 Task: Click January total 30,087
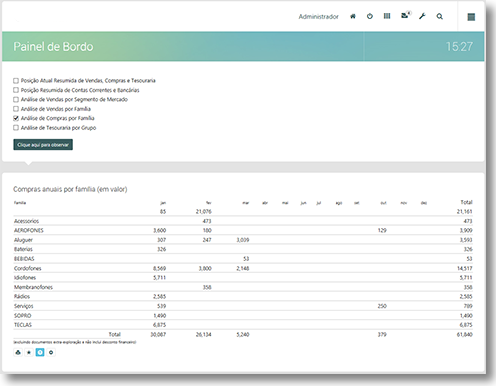pos(158,334)
